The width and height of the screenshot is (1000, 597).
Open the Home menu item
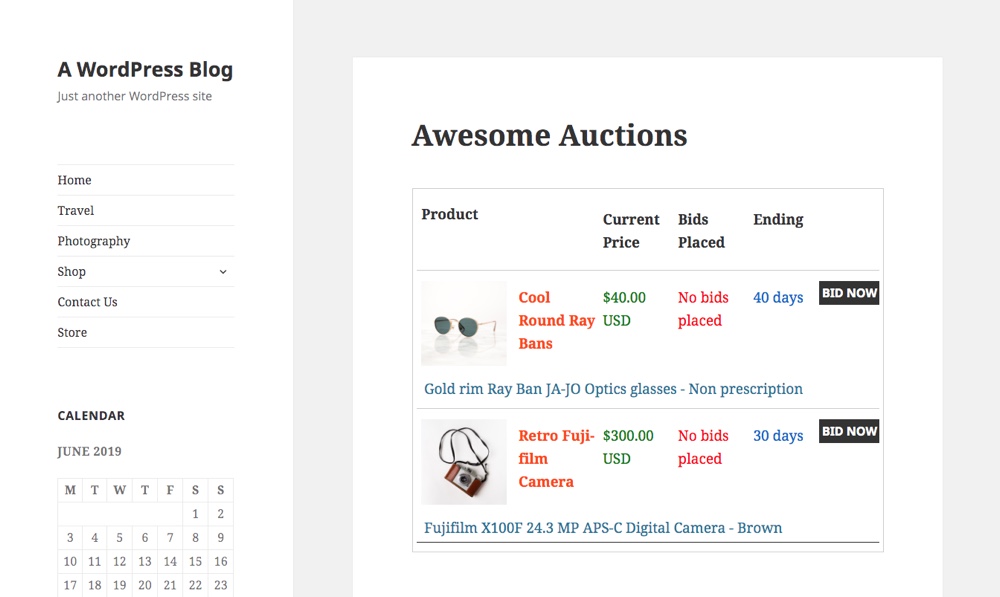(74, 181)
